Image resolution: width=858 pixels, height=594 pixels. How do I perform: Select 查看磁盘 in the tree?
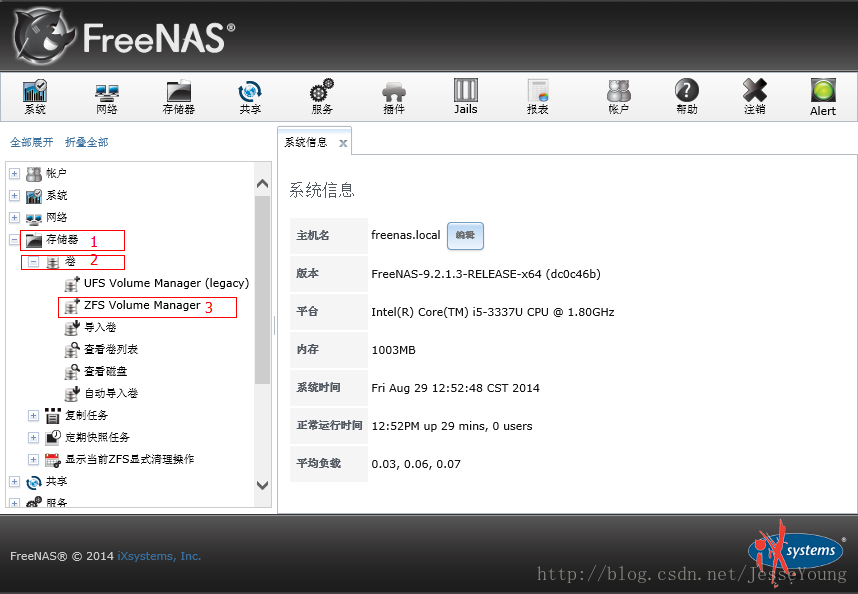click(x=106, y=371)
